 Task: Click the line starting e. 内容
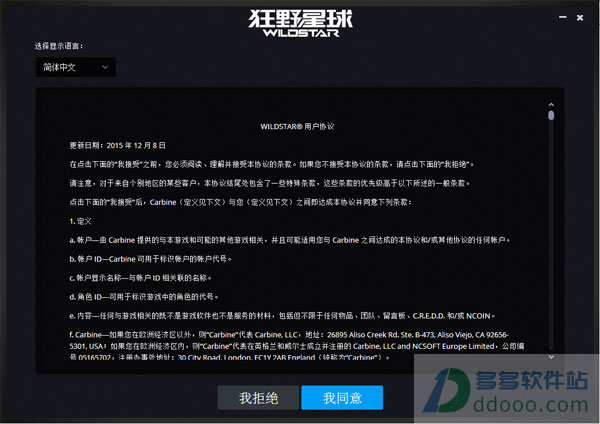(x=282, y=316)
